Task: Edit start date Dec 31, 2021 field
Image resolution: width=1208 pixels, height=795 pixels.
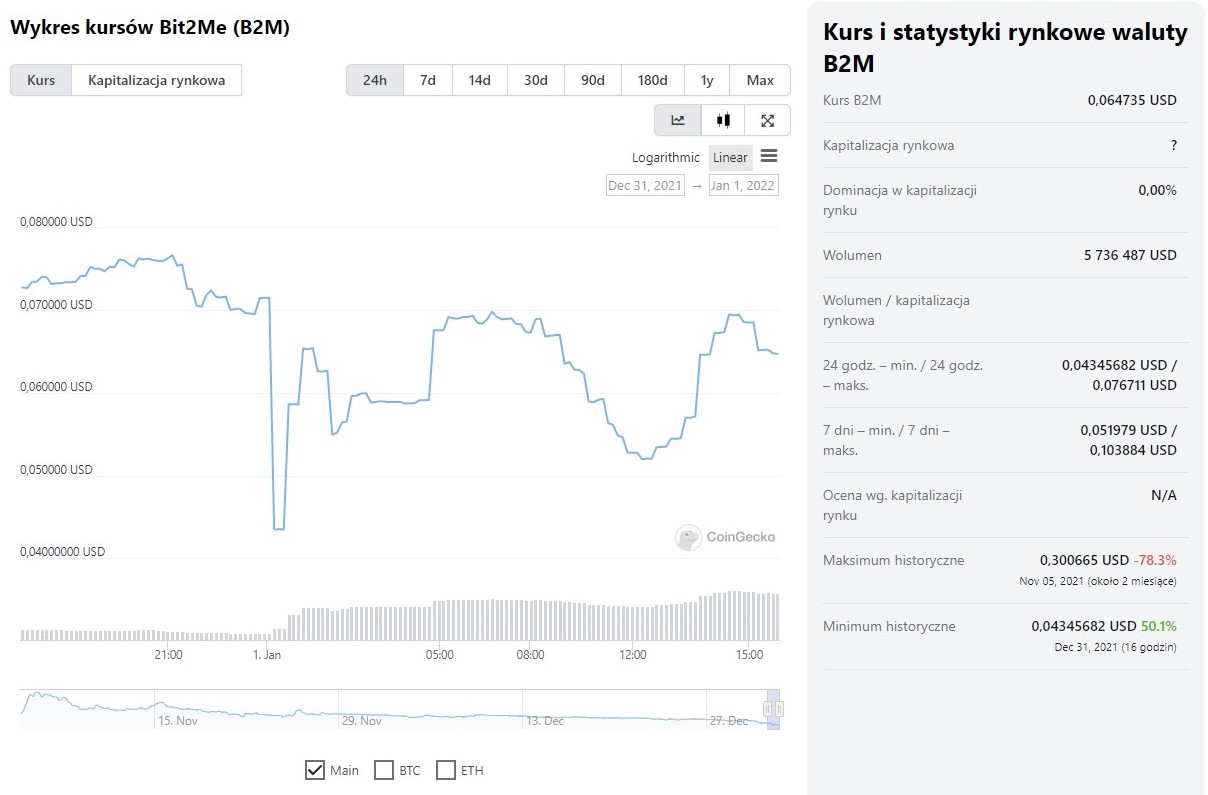Action: (x=646, y=185)
